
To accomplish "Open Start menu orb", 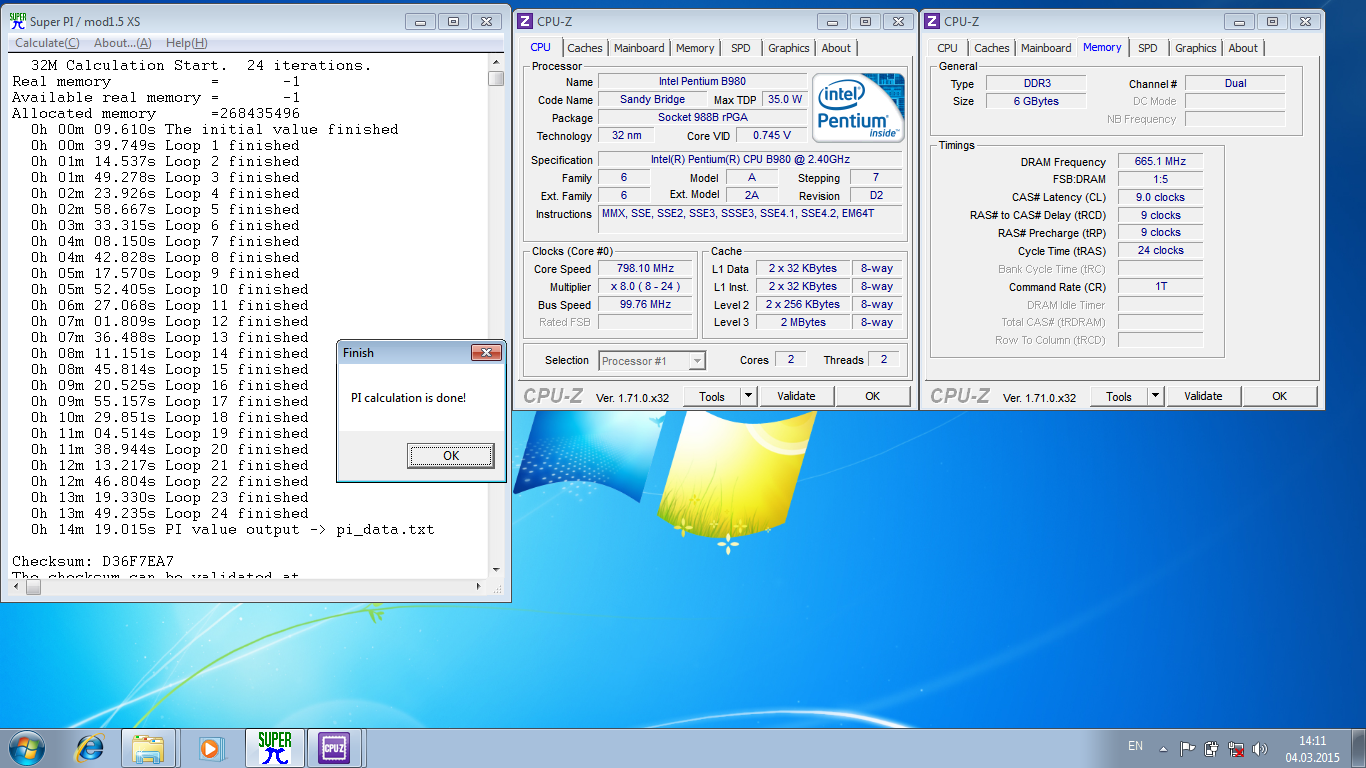I will point(26,747).
